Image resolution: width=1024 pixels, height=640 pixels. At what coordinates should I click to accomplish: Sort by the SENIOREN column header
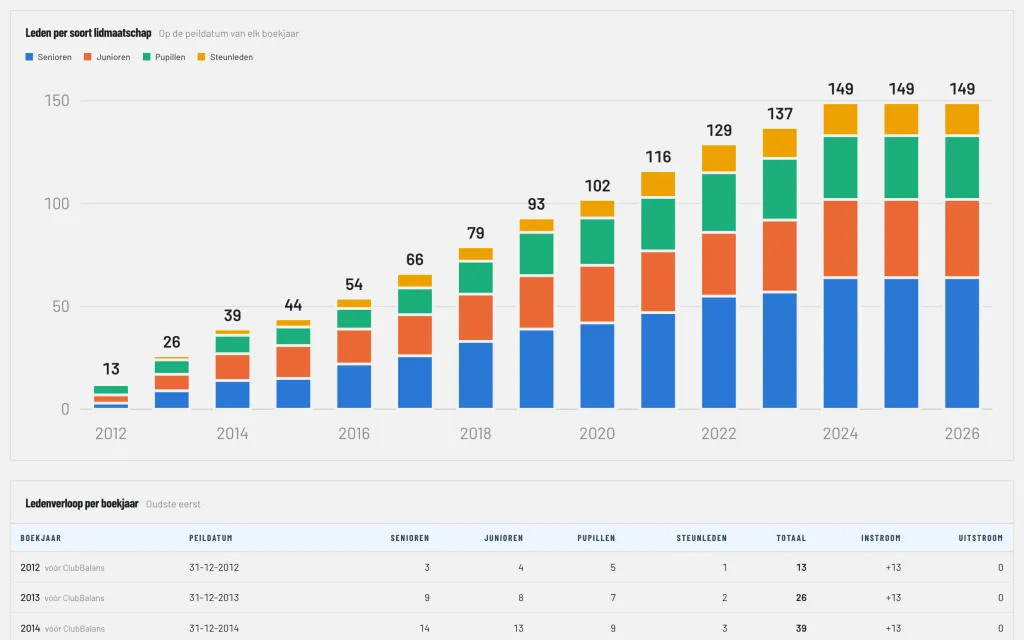pos(410,538)
